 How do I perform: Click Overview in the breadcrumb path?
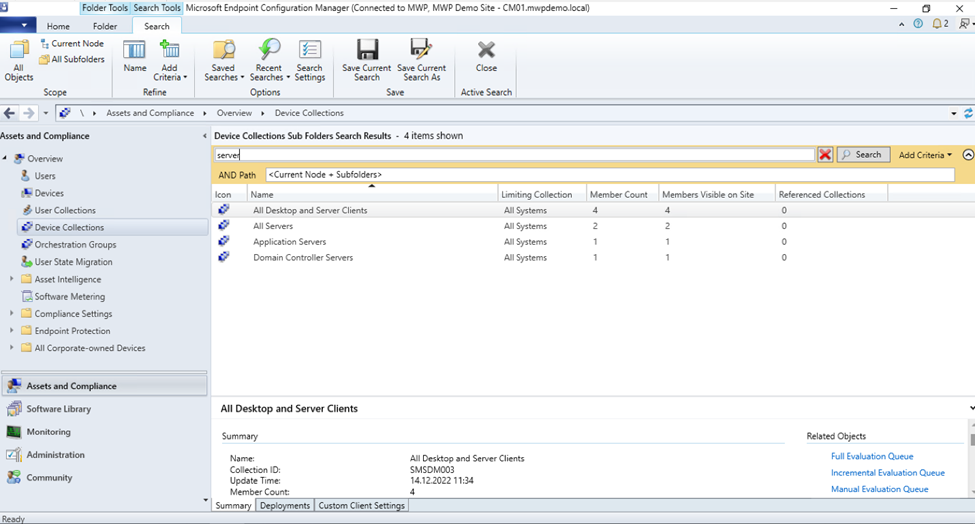[234, 113]
